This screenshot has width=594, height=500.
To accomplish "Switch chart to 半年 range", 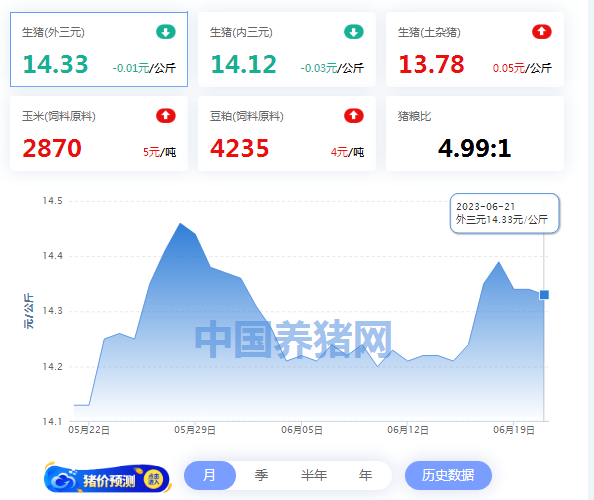I will point(314,475).
